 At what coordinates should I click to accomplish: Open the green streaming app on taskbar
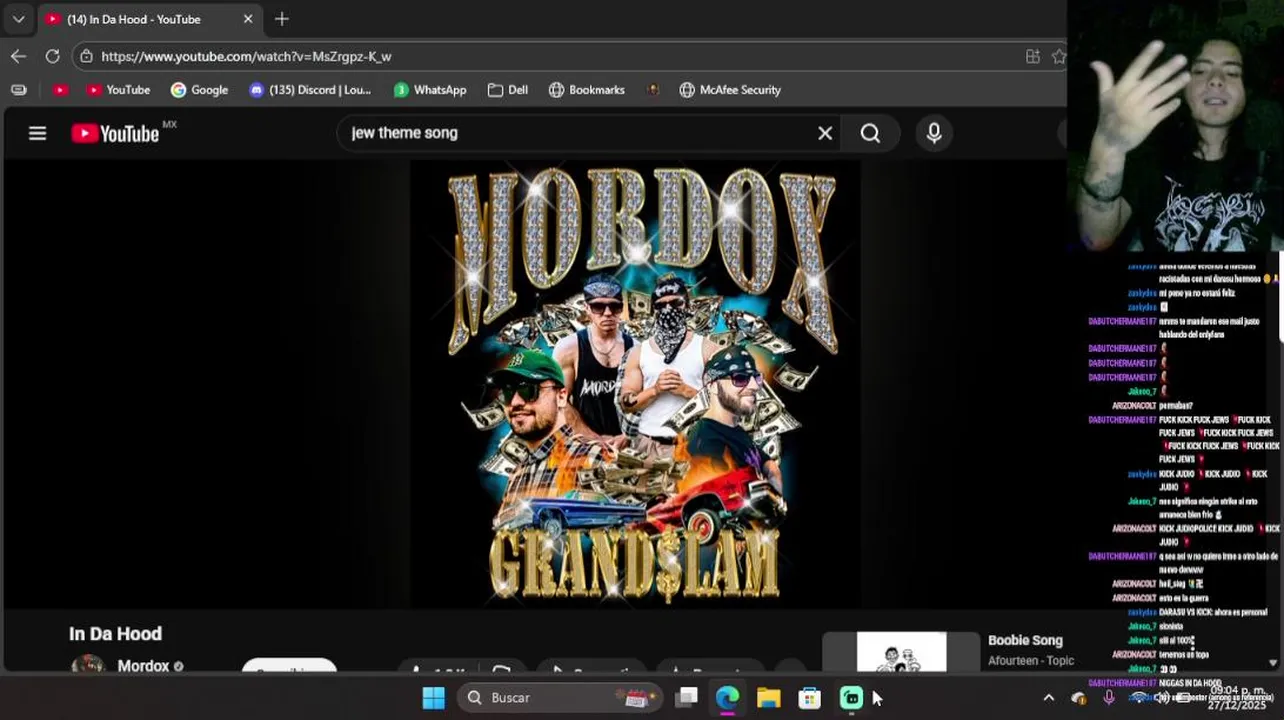tap(851, 698)
